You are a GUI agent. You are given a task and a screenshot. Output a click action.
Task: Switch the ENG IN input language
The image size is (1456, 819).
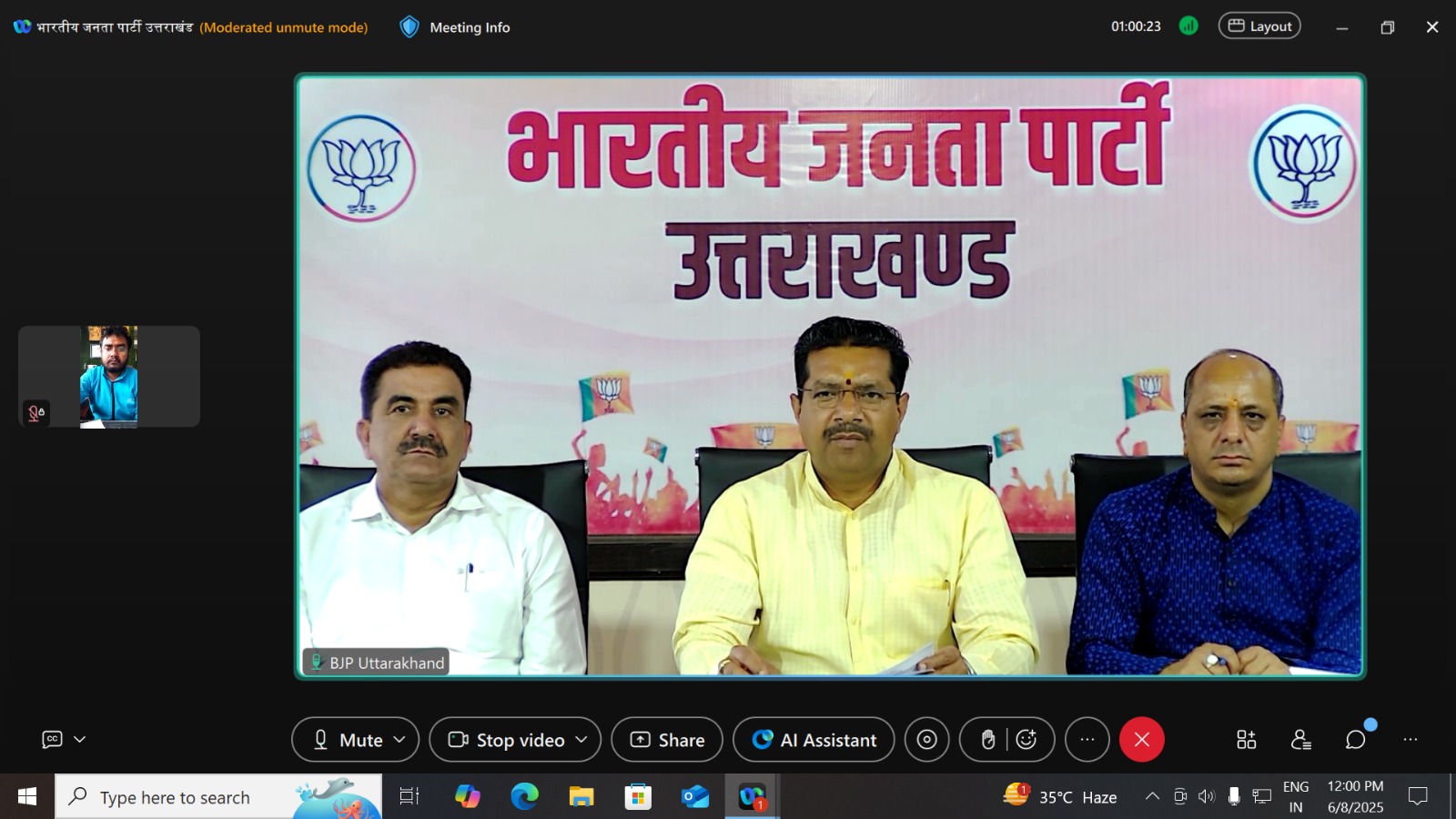point(1296,797)
